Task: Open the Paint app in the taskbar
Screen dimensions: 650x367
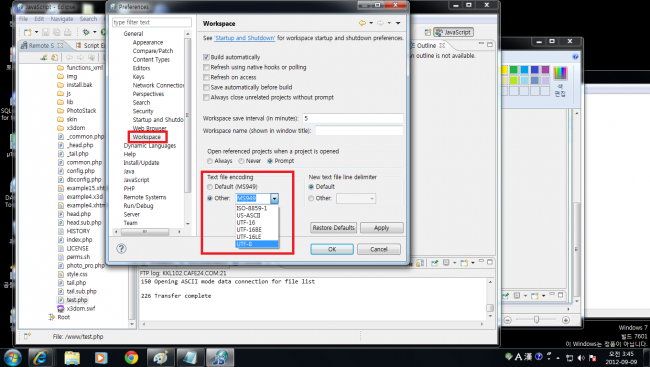Action: [x=160, y=357]
